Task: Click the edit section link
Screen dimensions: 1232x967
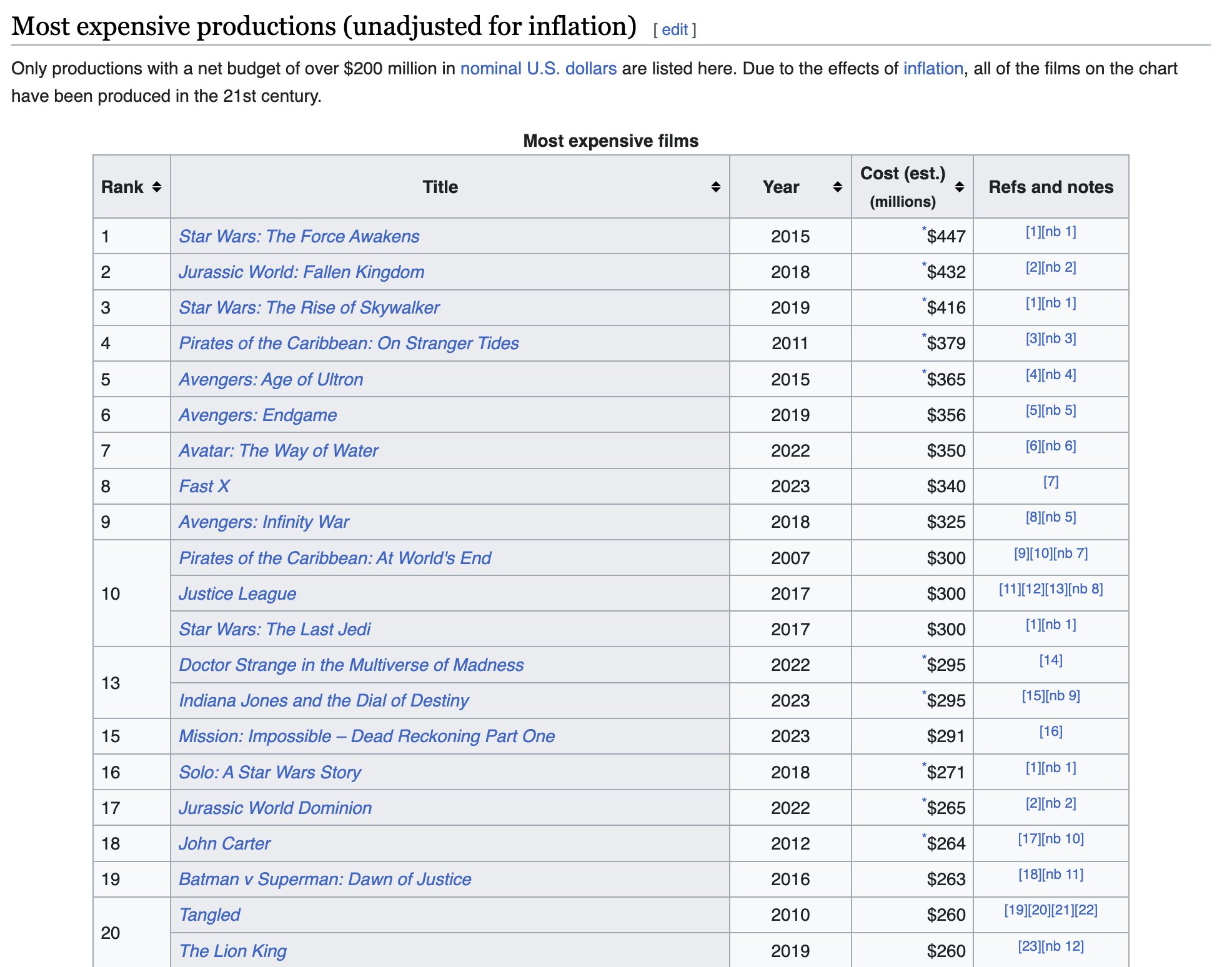Action: point(674,29)
